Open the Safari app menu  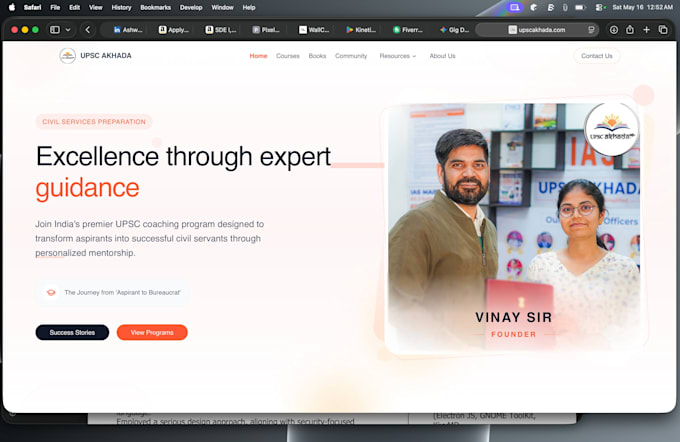(33, 7)
